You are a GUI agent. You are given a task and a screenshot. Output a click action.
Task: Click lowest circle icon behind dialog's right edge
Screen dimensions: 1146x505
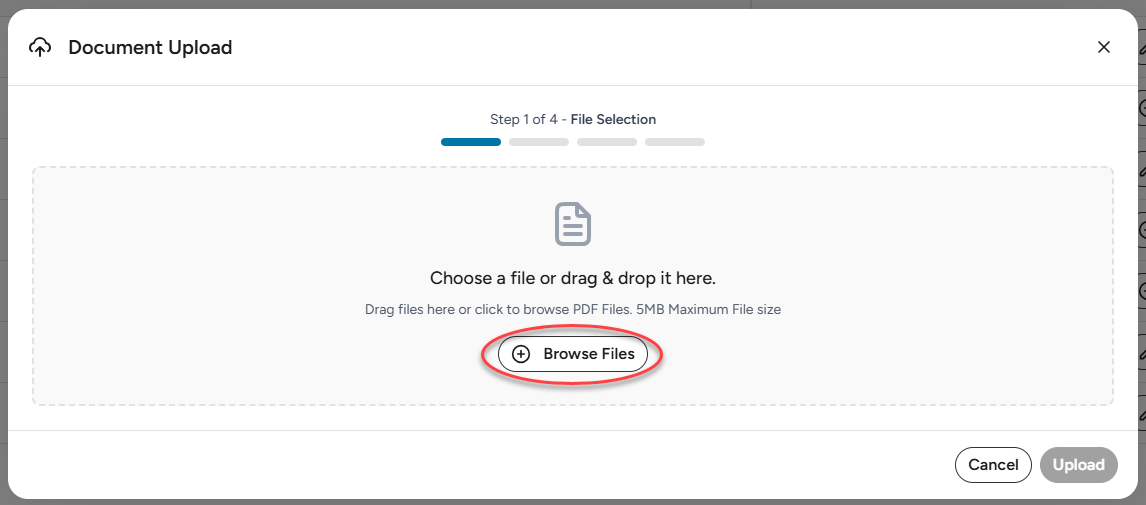tap(1142, 292)
